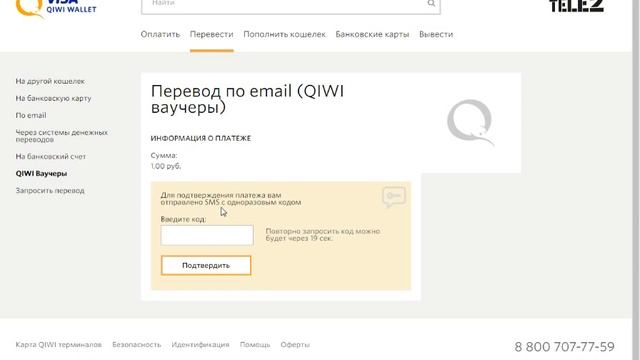
Task: Select По email in sidebar
Action: tap(31, 116)
